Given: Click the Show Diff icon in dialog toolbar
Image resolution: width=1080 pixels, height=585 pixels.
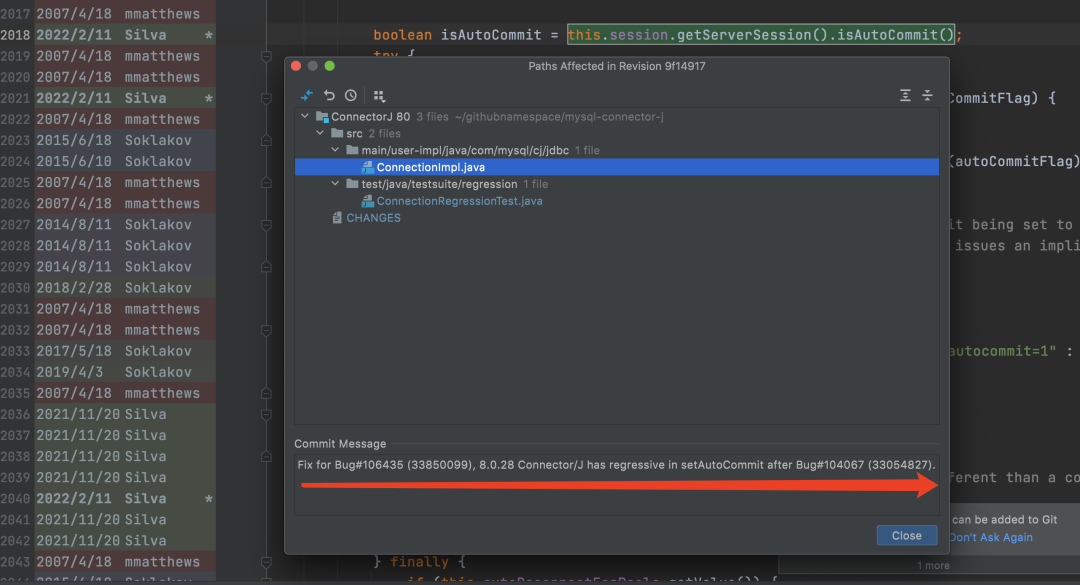Looking at the screenshot, I should 308,95.
